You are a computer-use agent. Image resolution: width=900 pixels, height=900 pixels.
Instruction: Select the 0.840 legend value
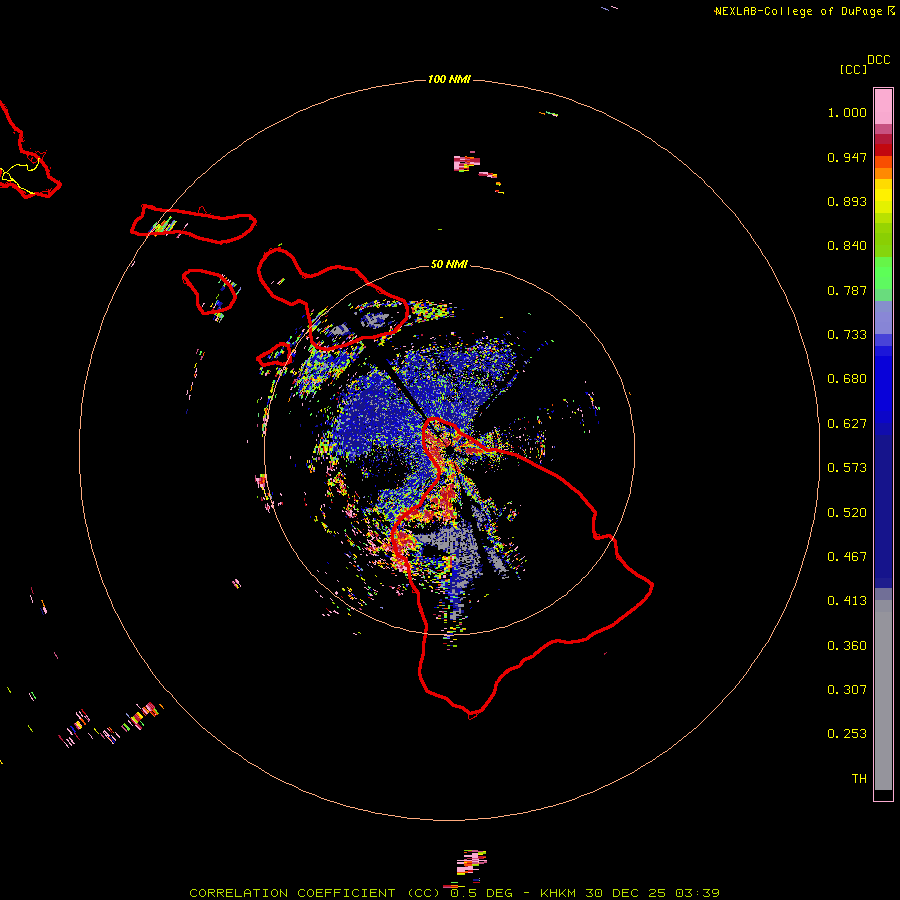(847, 246)
